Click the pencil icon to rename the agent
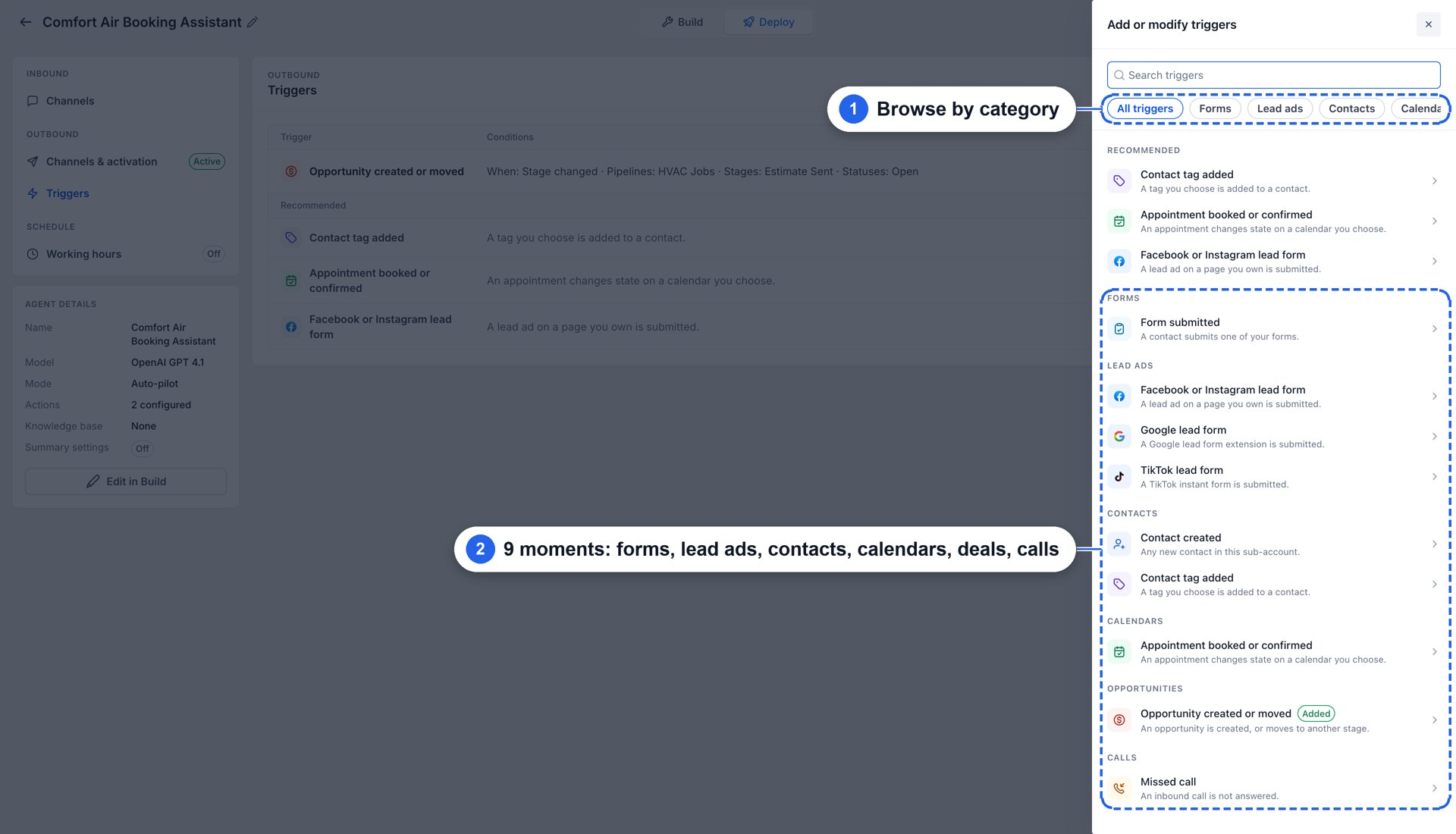This screenshot has height=834, width=1456. [253, 22]
